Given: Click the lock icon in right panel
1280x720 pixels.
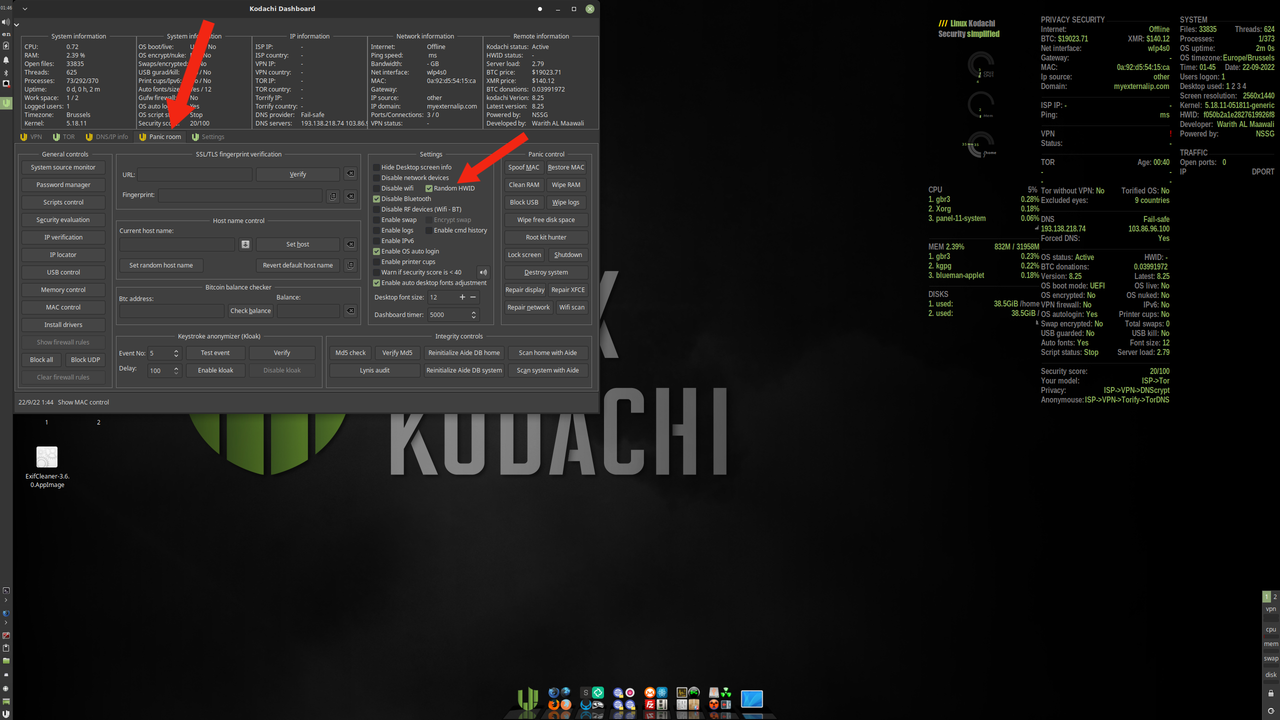Looking at the screenshot, I should [x=1271, y=693].
